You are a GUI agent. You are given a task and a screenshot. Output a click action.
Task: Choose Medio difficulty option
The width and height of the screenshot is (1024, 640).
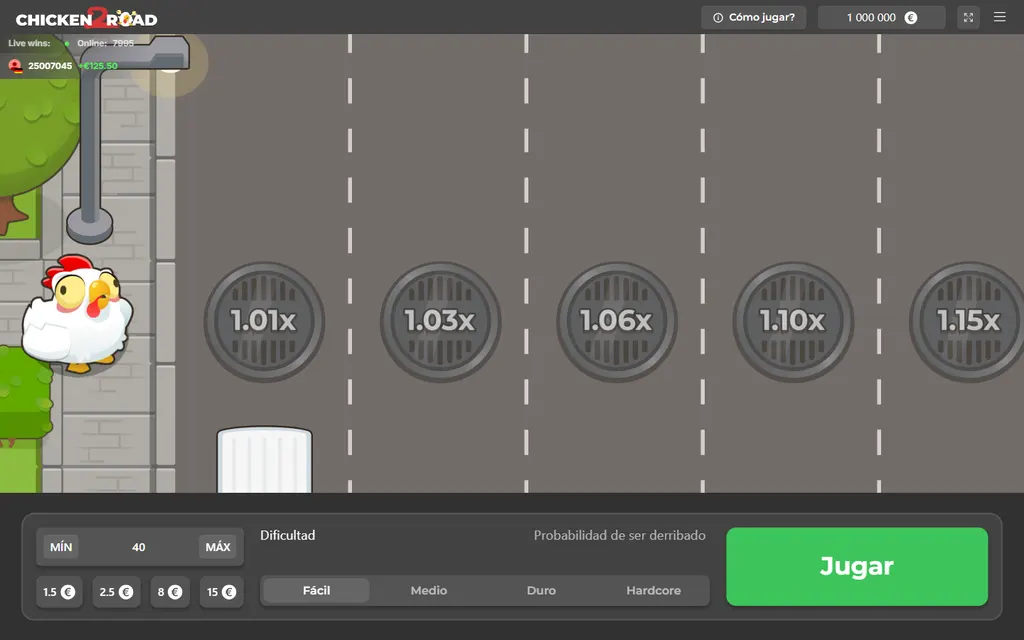click(428, 590)
